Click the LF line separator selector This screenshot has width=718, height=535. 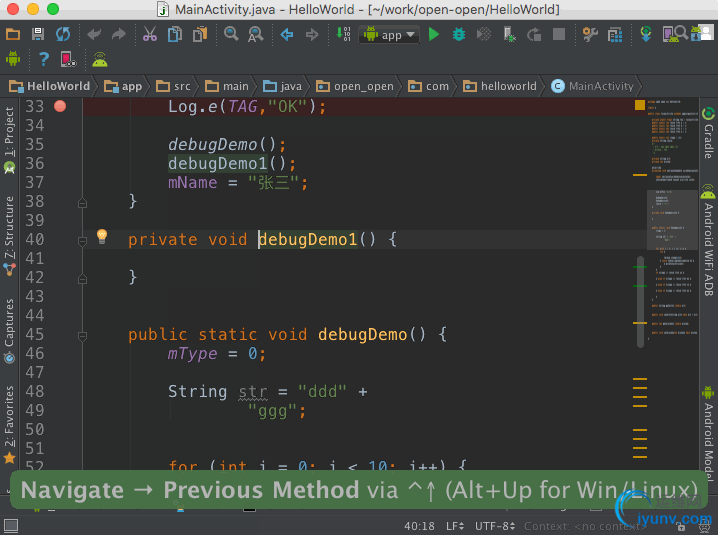pos(455,526)
